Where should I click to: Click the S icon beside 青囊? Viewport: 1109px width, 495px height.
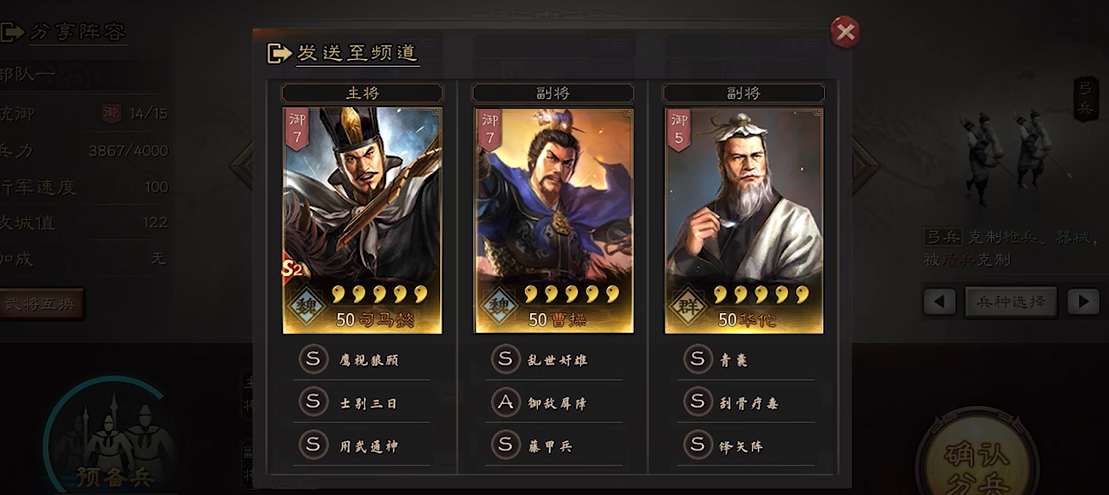coord(697,359)
